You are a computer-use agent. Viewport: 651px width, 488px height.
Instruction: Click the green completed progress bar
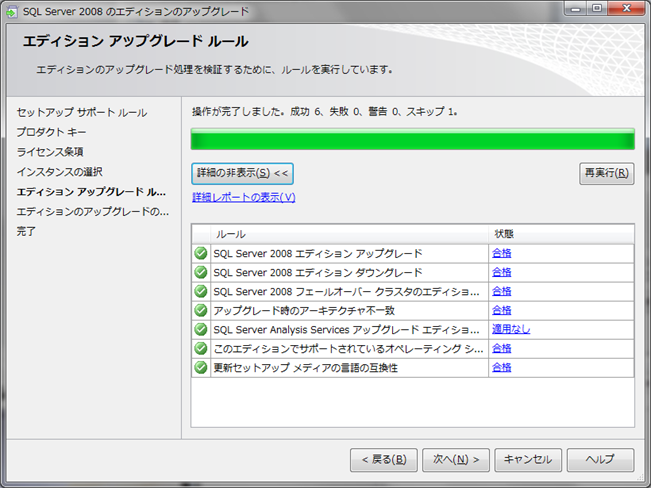(413, 139)
